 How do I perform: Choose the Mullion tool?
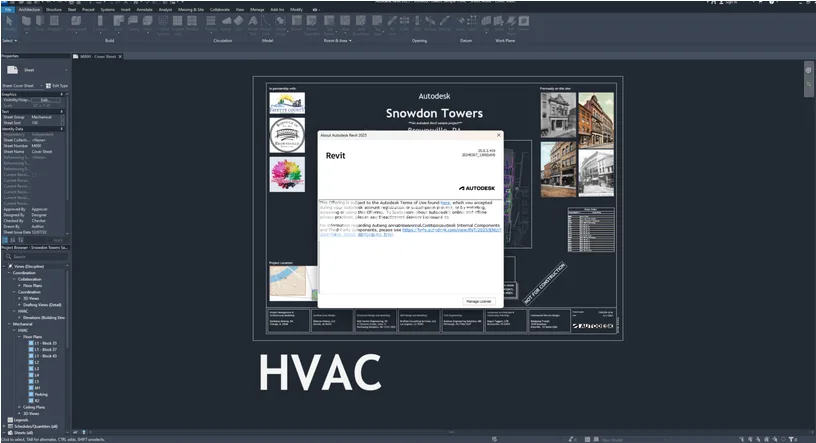pyautogui.click(x=192, y=22)
